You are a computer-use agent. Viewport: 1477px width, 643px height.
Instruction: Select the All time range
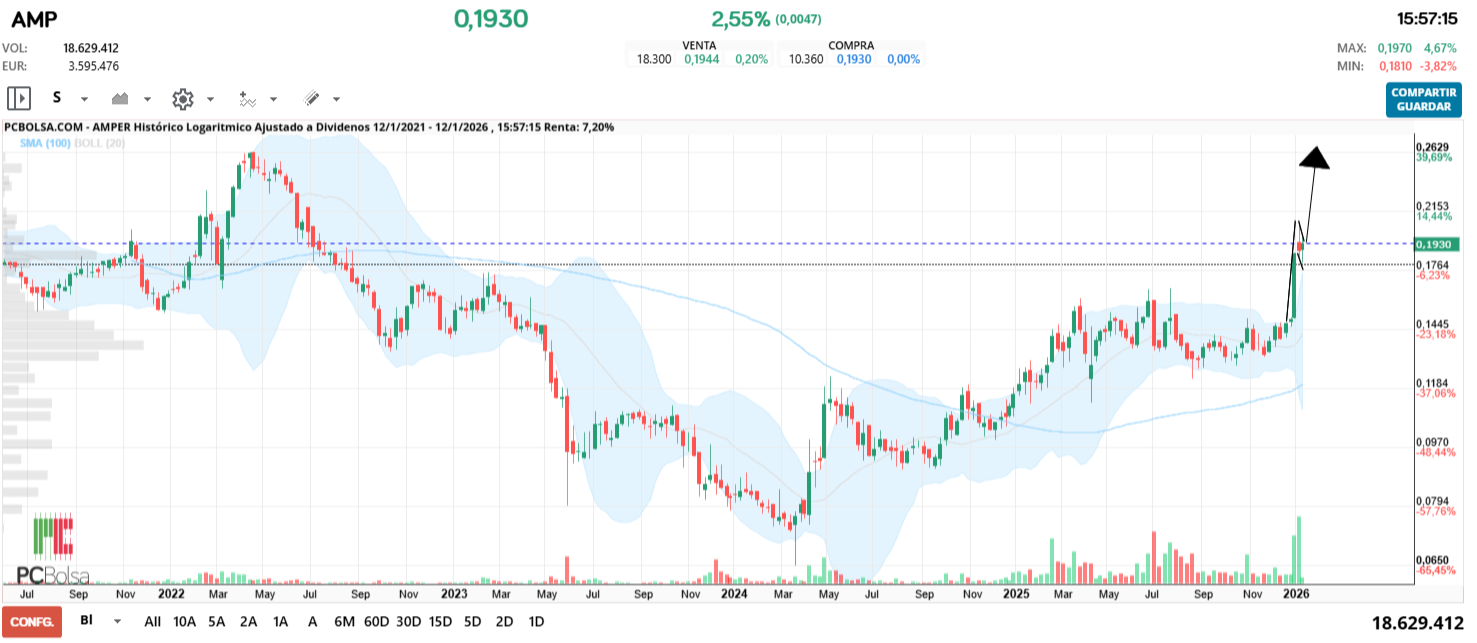(153, 621)
